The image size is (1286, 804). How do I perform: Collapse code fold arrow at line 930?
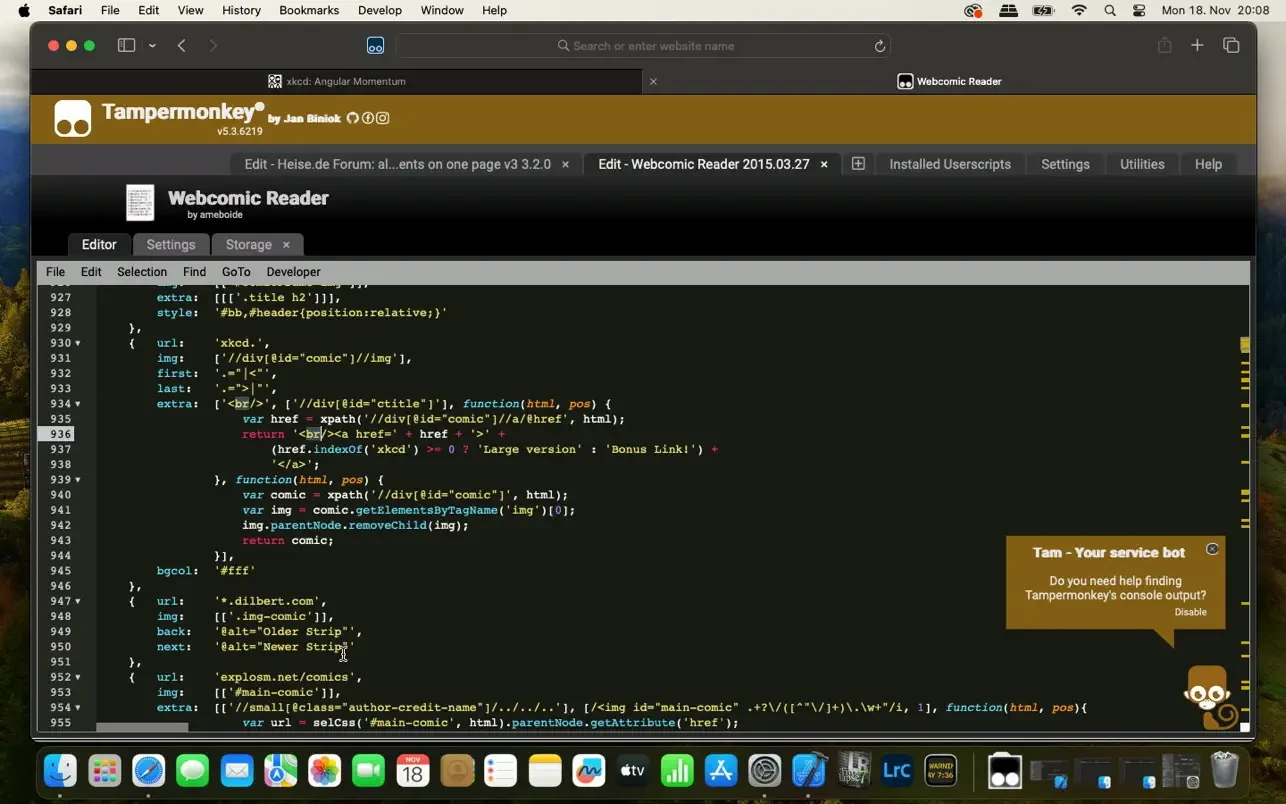(x=78, y=343)
